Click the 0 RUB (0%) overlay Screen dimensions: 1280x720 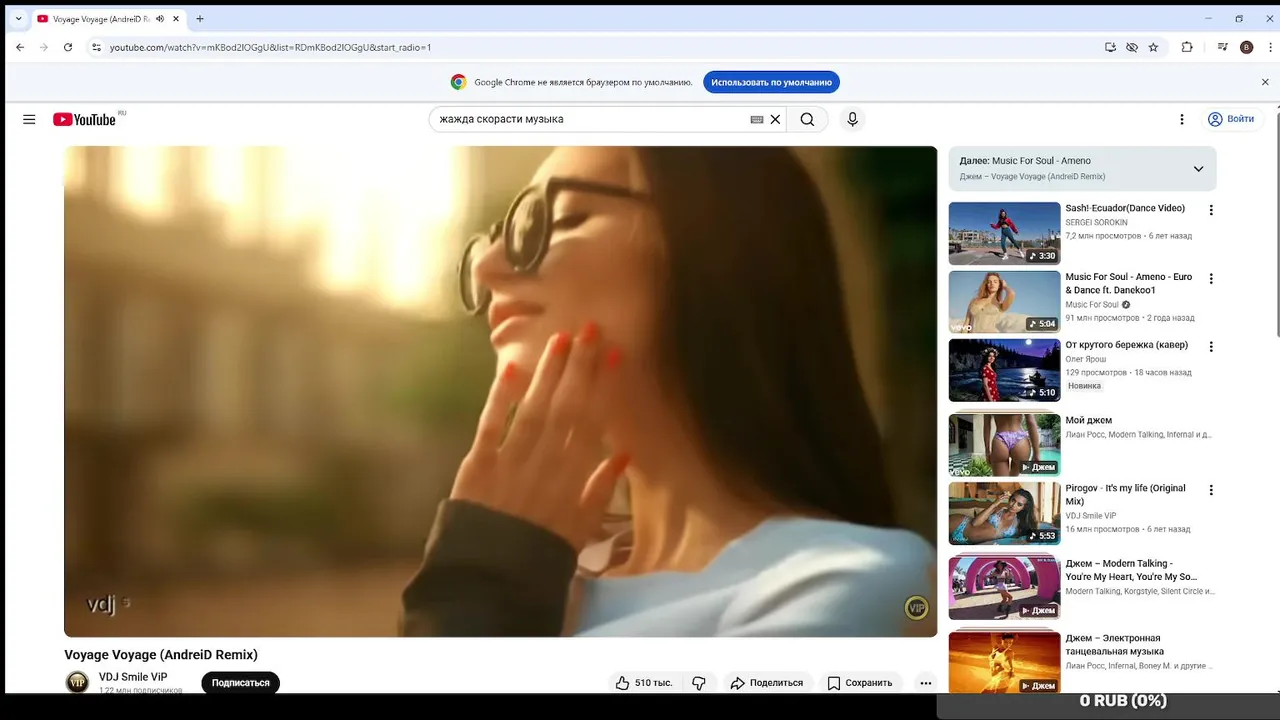coord(1123,701)
